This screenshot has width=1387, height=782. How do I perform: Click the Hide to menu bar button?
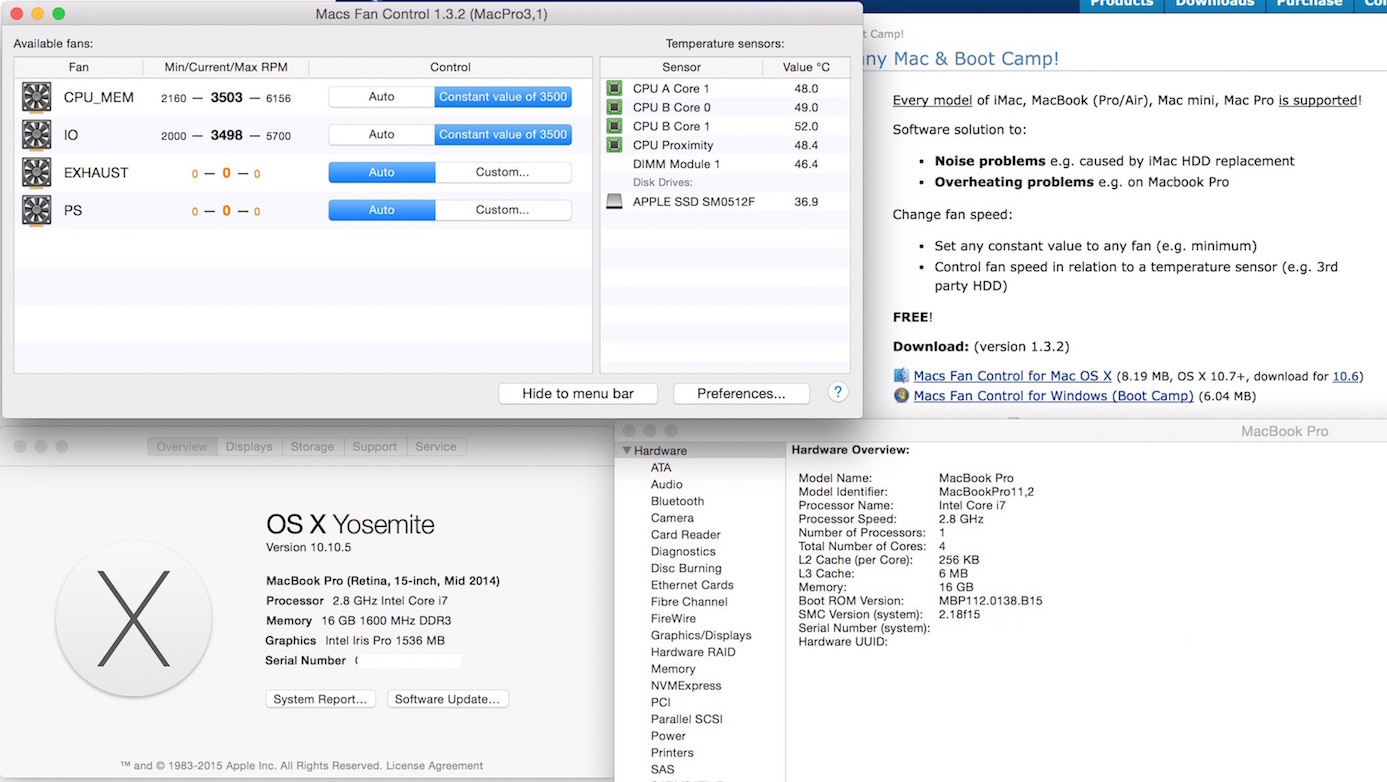point(579,394)
